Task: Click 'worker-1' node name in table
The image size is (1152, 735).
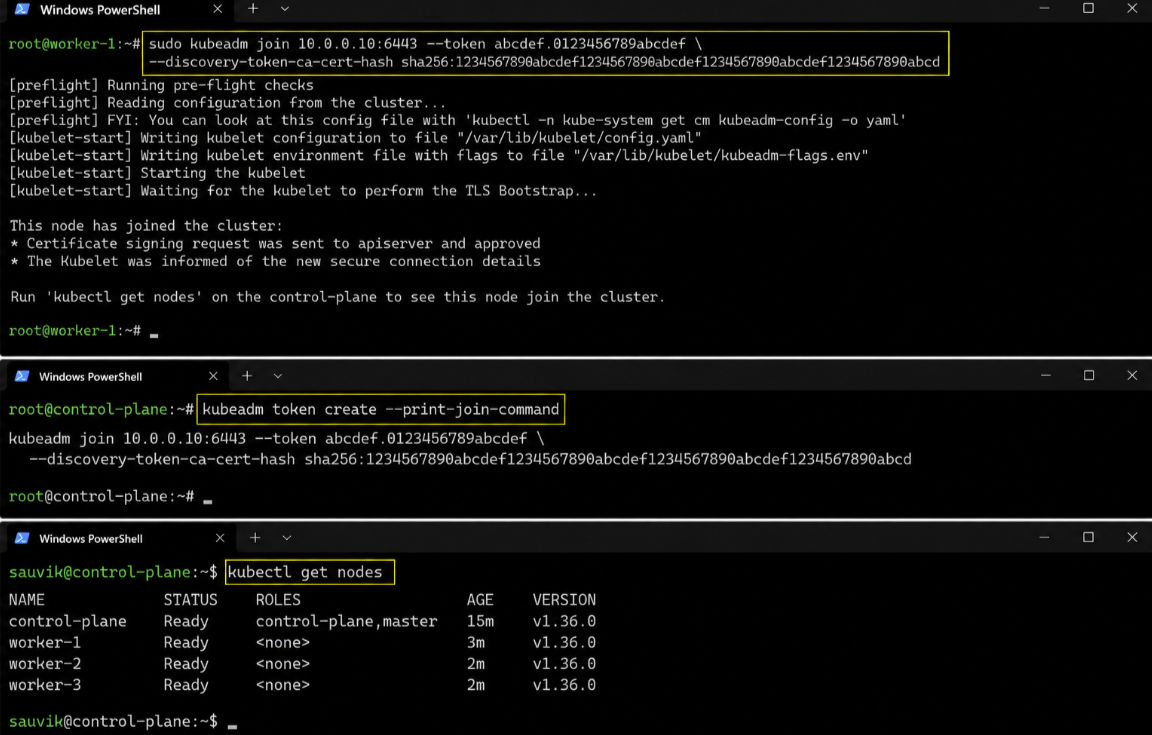Action: [45, 642]
